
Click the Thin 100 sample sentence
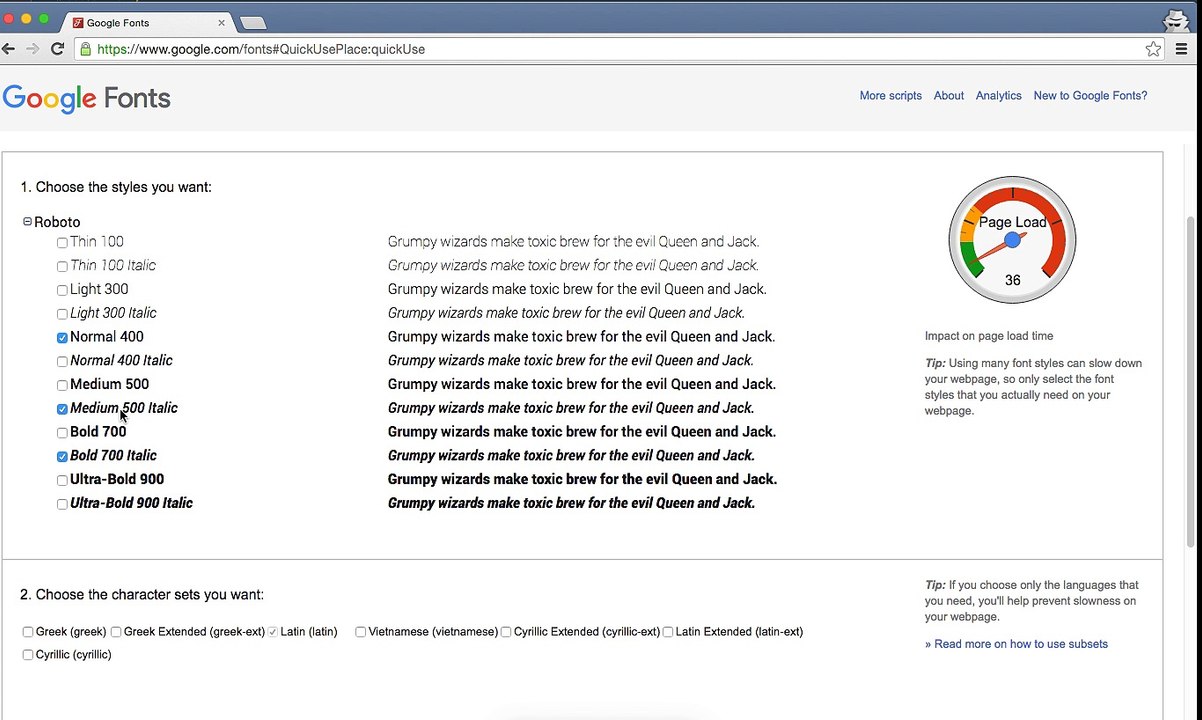click(x=573, y=242)
